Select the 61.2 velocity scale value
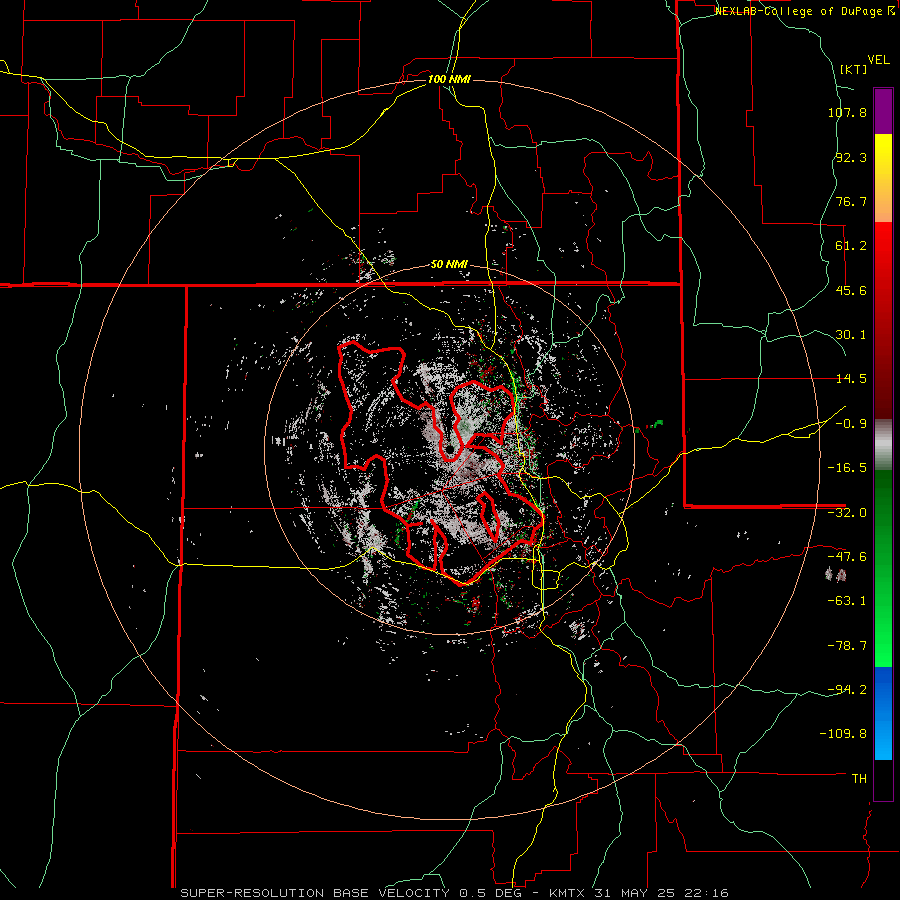This screenshot has width=900, height=900. coord(851,246)
